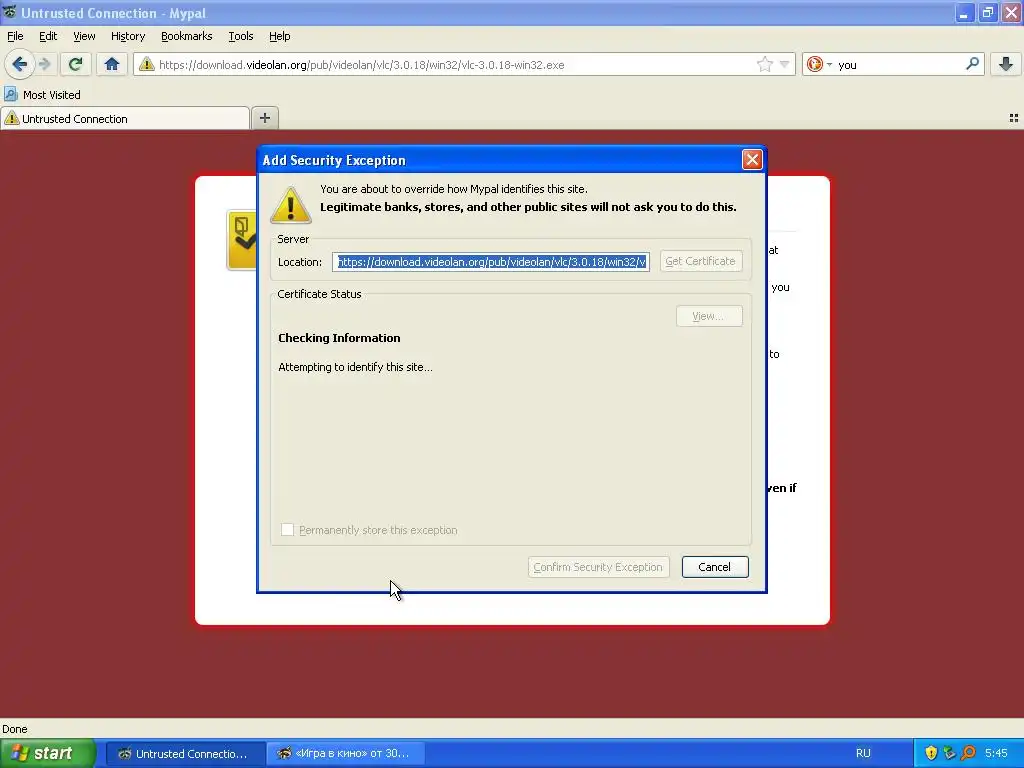
Task: Click the taskbar clock showing 5:45
Action: [x=996, y=753]
